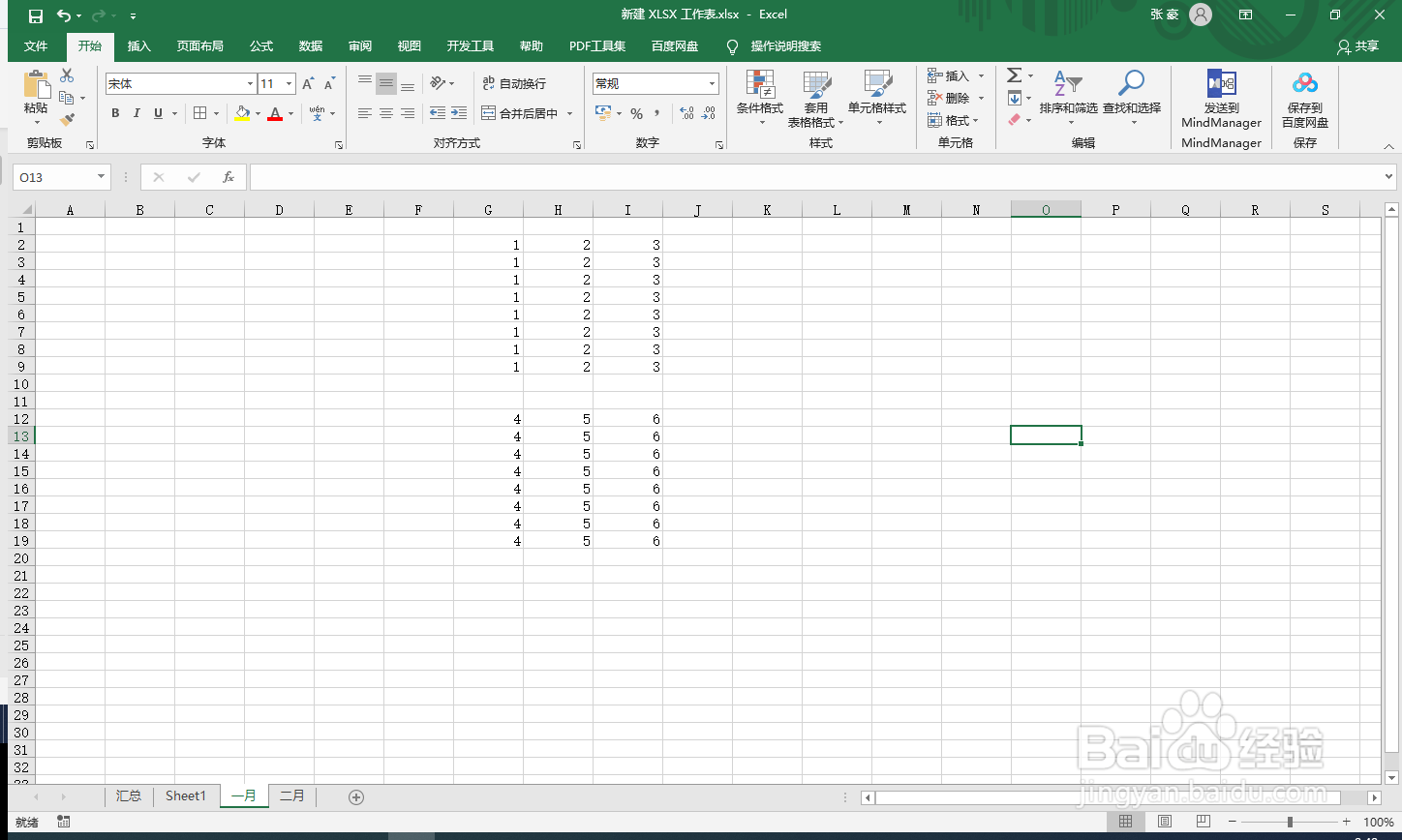1402x840 pixels.
Task: Click the Copy icon in clipboard group
Action: (x=67, y=98)
